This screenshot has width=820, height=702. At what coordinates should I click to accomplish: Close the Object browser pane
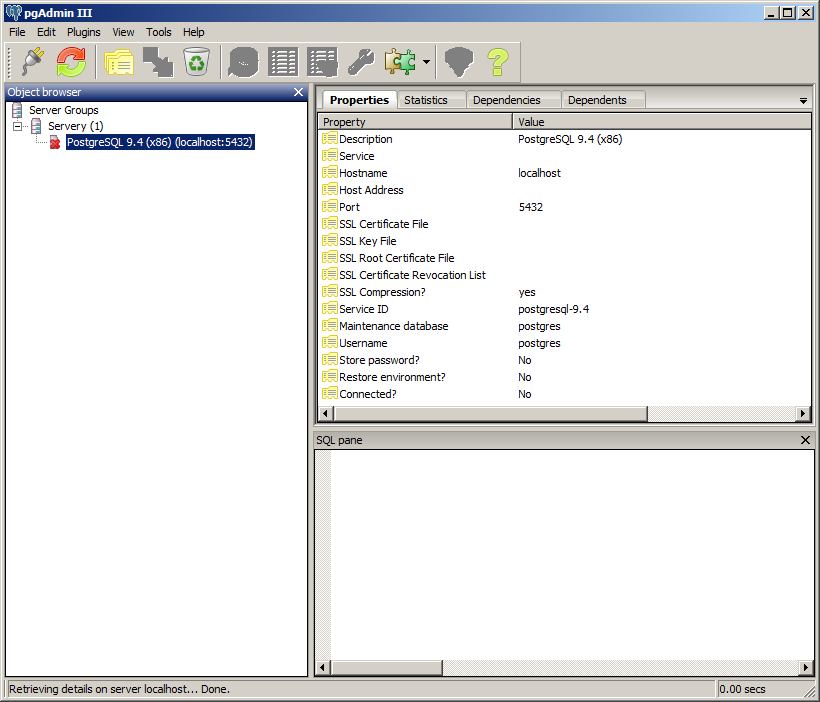tap(298, 92)
